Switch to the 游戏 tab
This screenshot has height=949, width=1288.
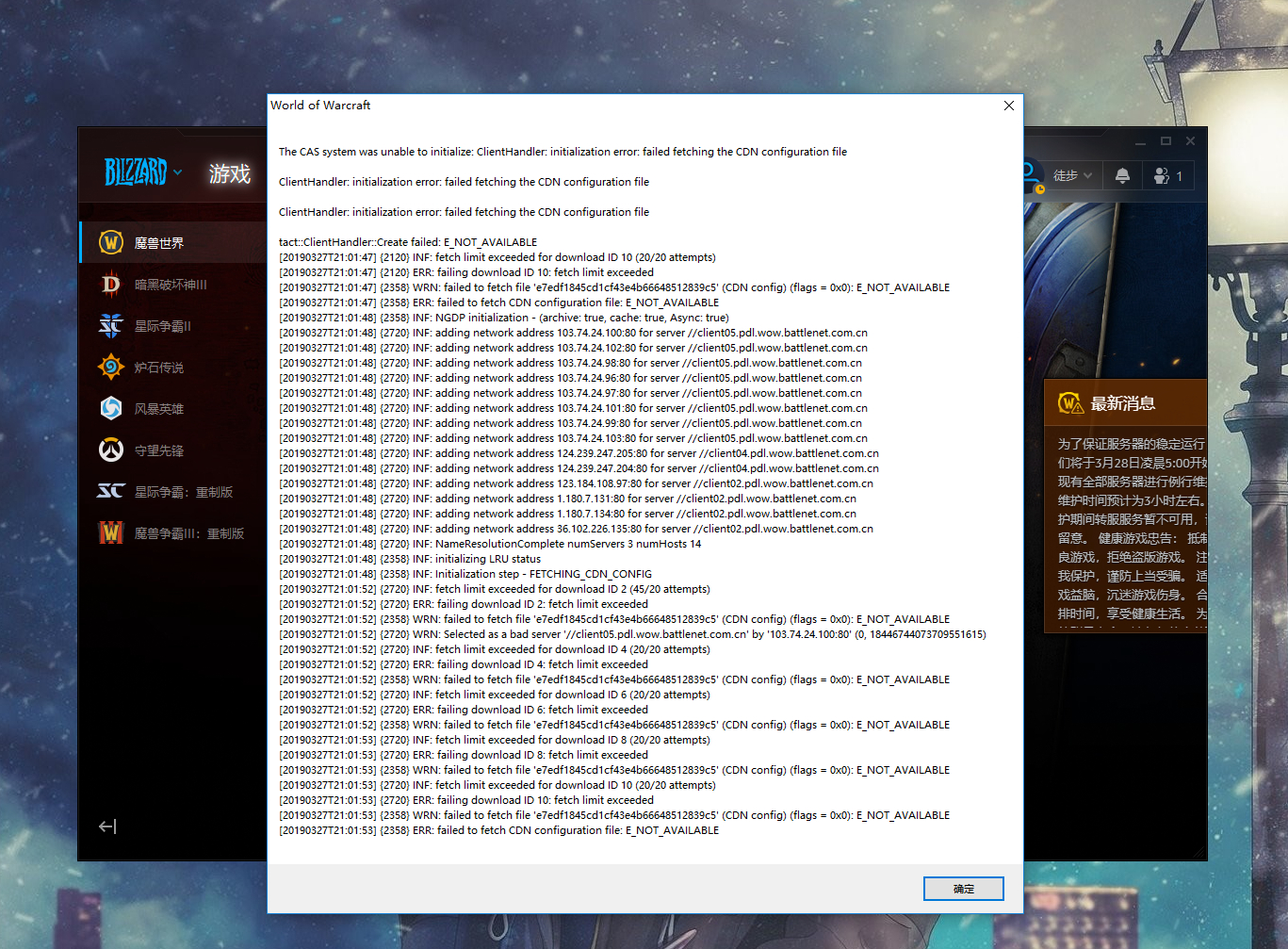coord(230,173)
